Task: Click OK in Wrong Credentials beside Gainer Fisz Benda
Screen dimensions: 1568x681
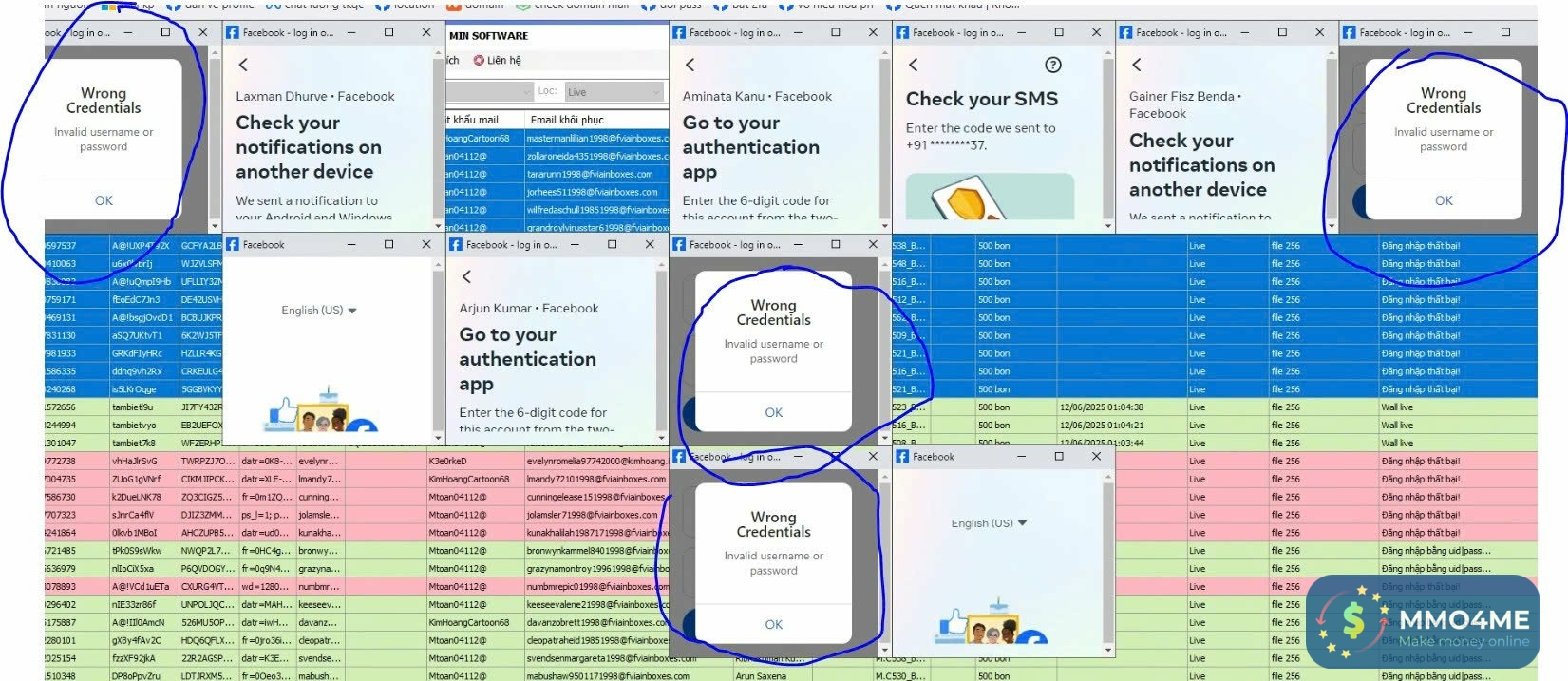Action: (x=1444, y=200)
